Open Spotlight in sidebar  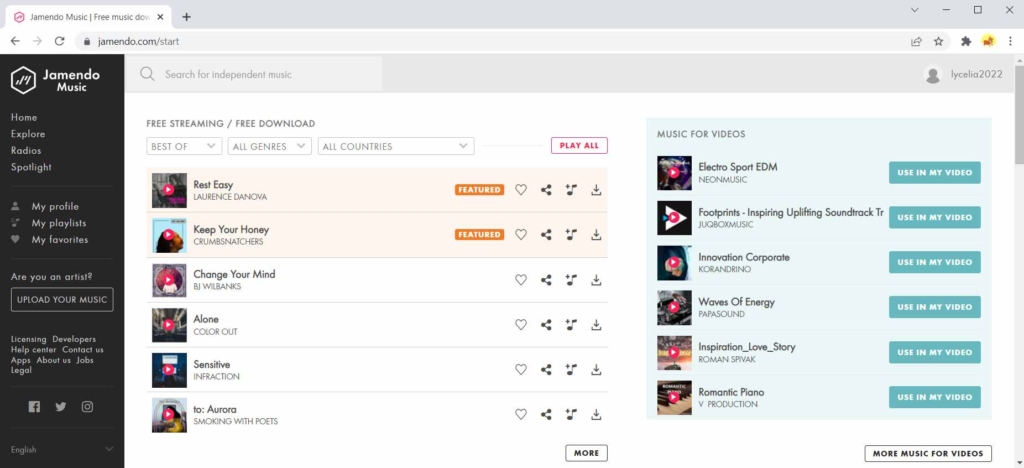click(31, 167)
